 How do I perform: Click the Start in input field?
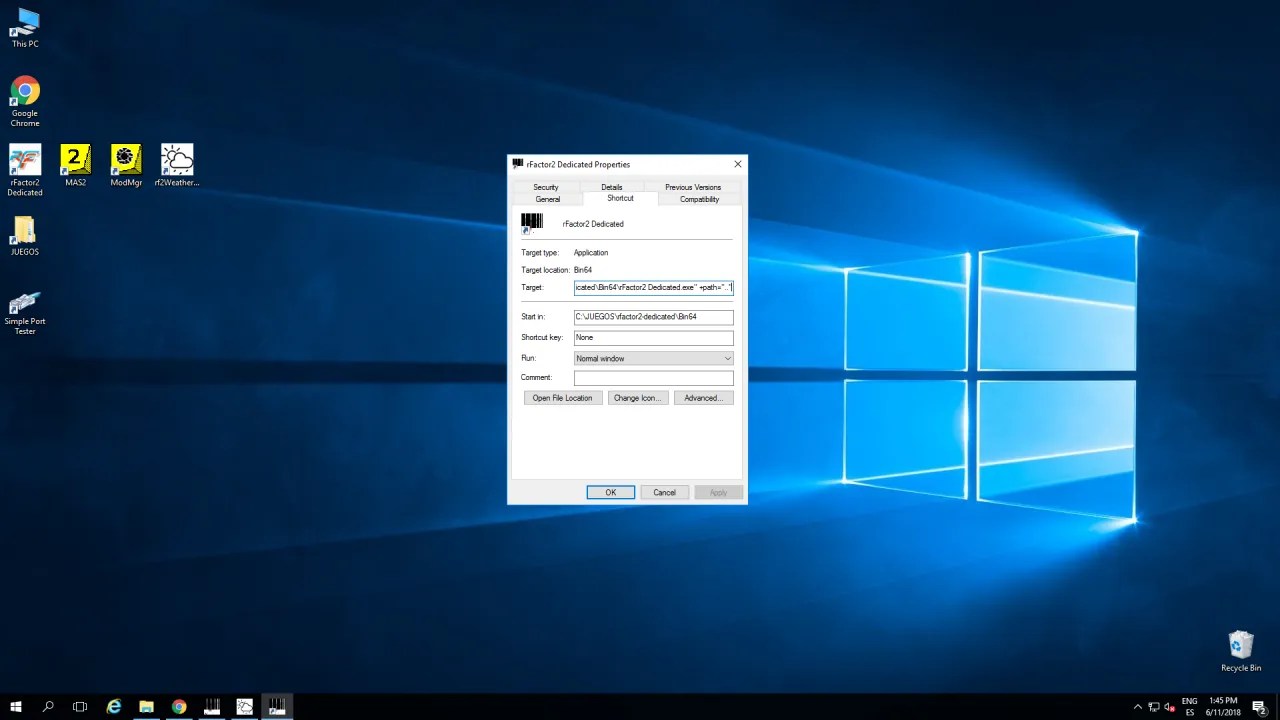pyautogui.click(x=654, y=317)
